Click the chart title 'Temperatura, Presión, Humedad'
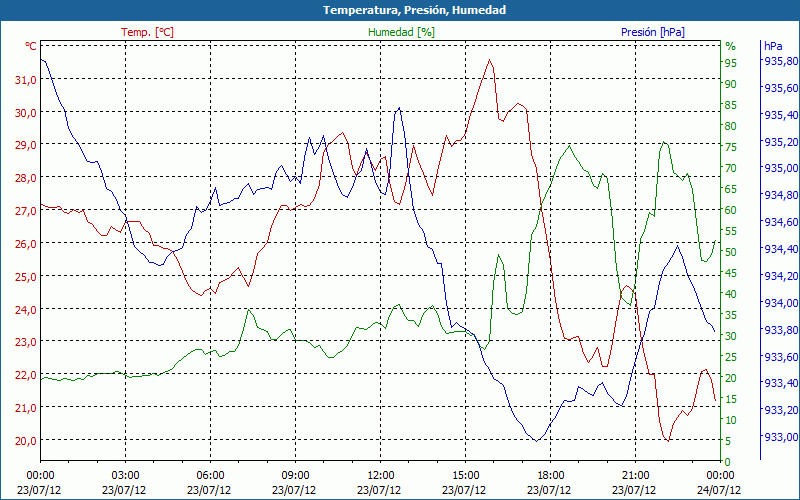Viewport: 800px width, 500px height. point(414,10)
